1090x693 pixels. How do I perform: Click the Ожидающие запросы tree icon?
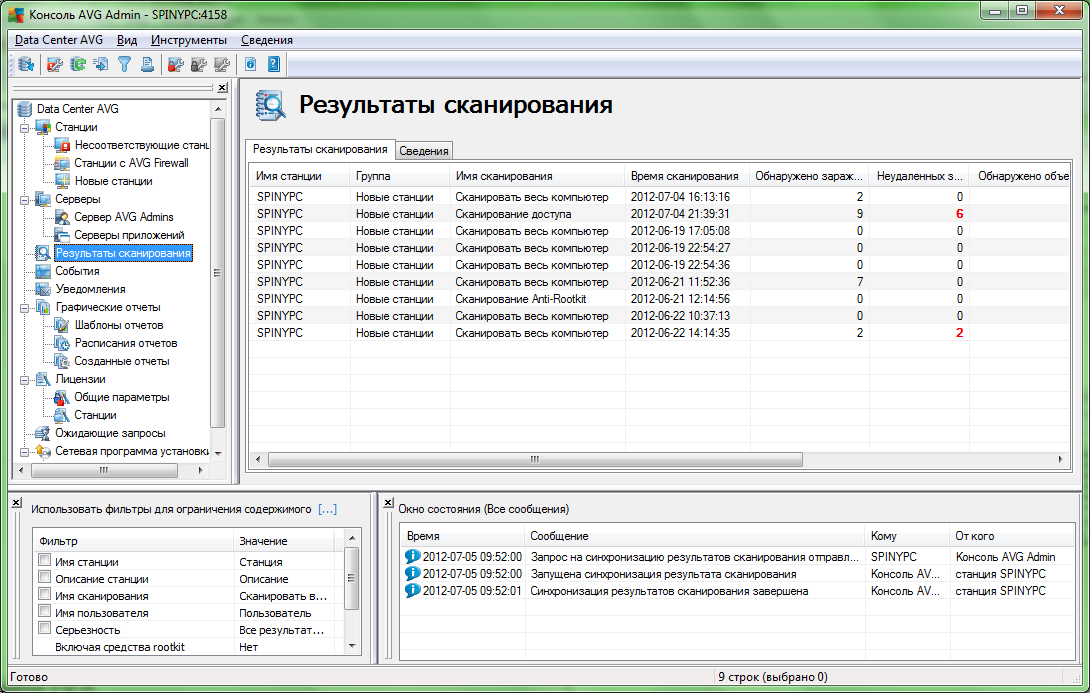tap(43, 434)
